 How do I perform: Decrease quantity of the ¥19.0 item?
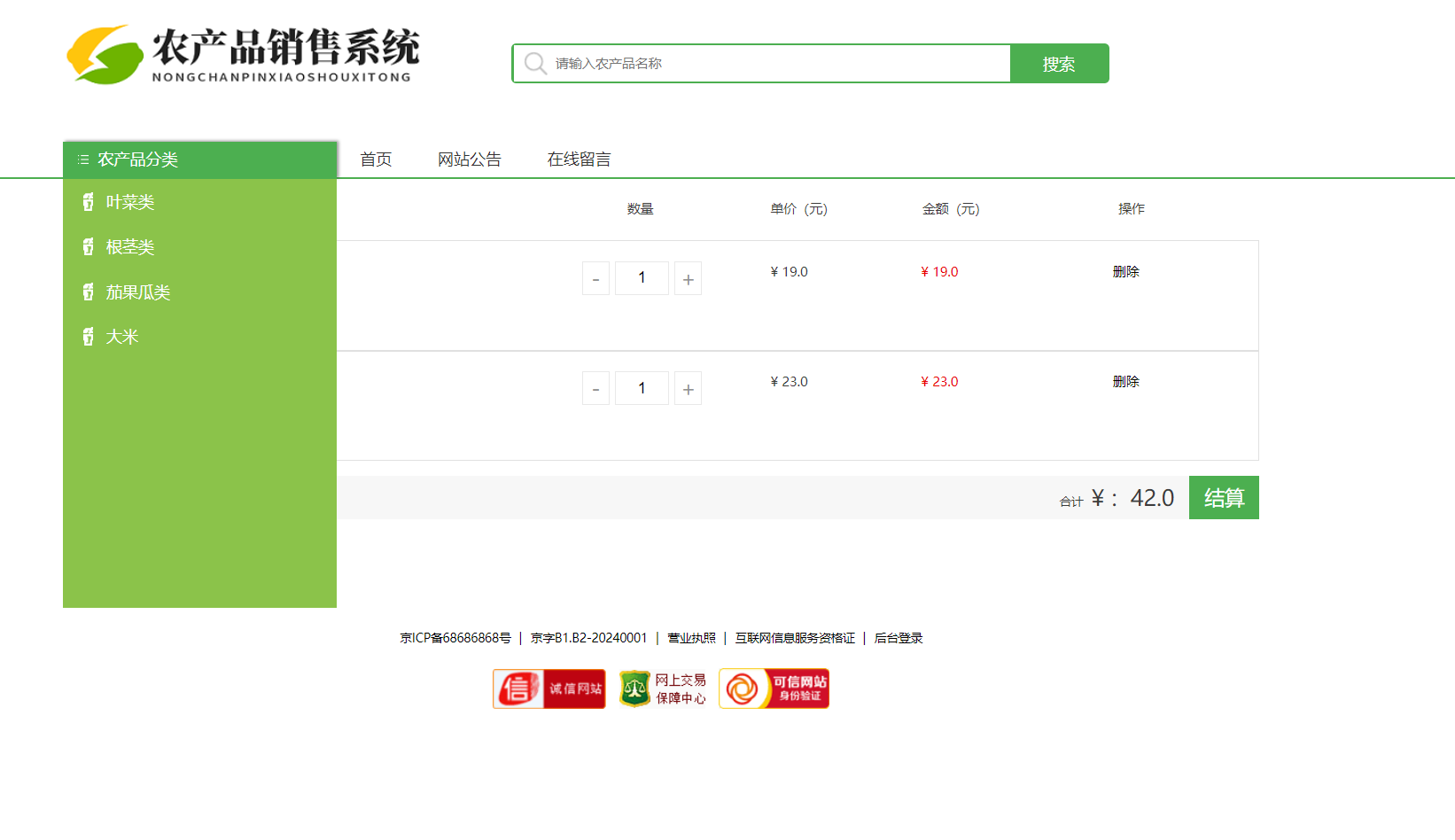(595, 279)
